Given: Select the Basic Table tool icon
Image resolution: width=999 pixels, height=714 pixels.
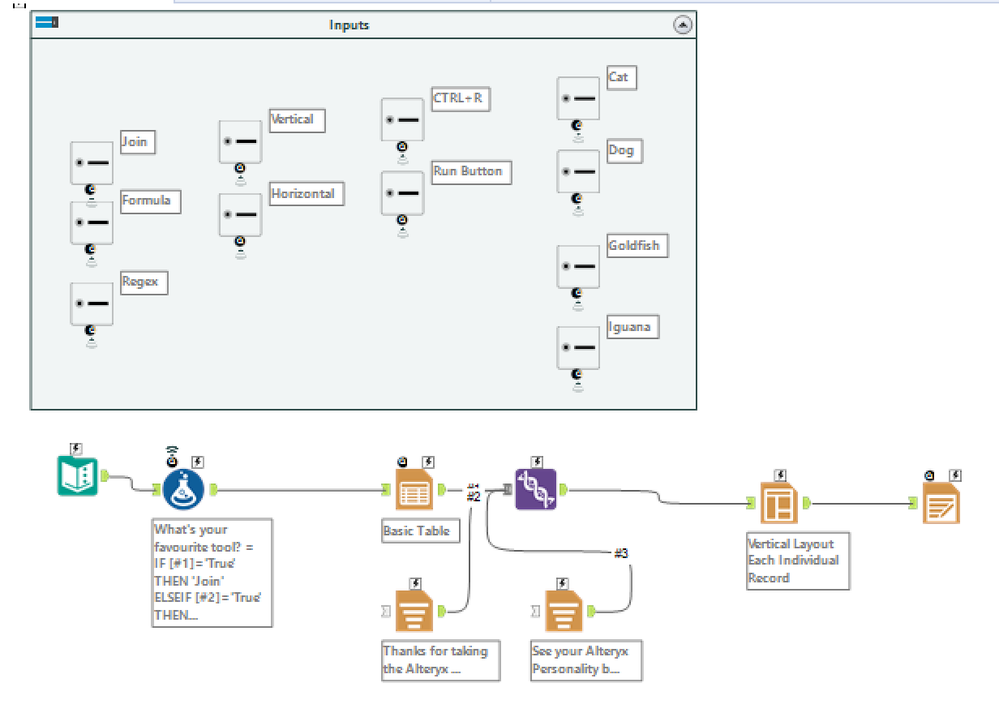Looking at the screenshot, I should click(x=414, y=489).
